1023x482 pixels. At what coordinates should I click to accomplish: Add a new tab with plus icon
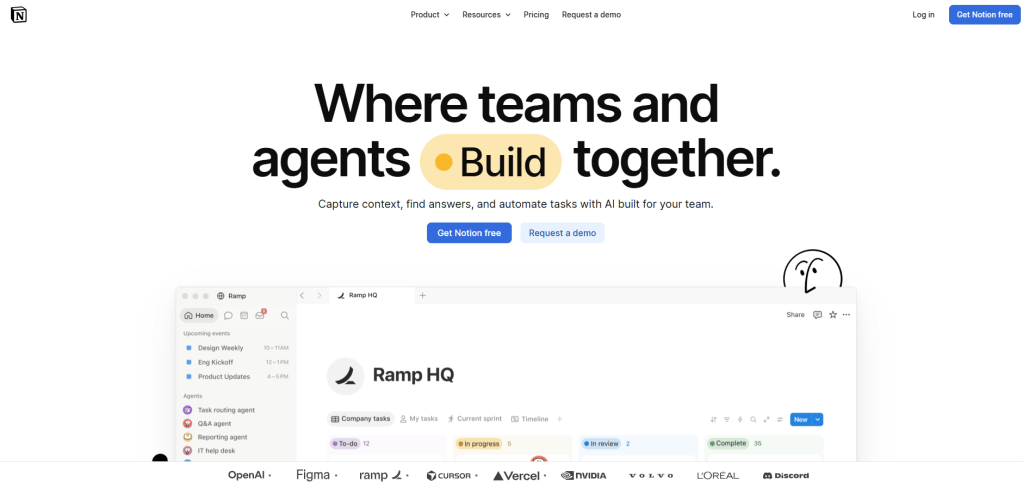(x=422, y=295)
